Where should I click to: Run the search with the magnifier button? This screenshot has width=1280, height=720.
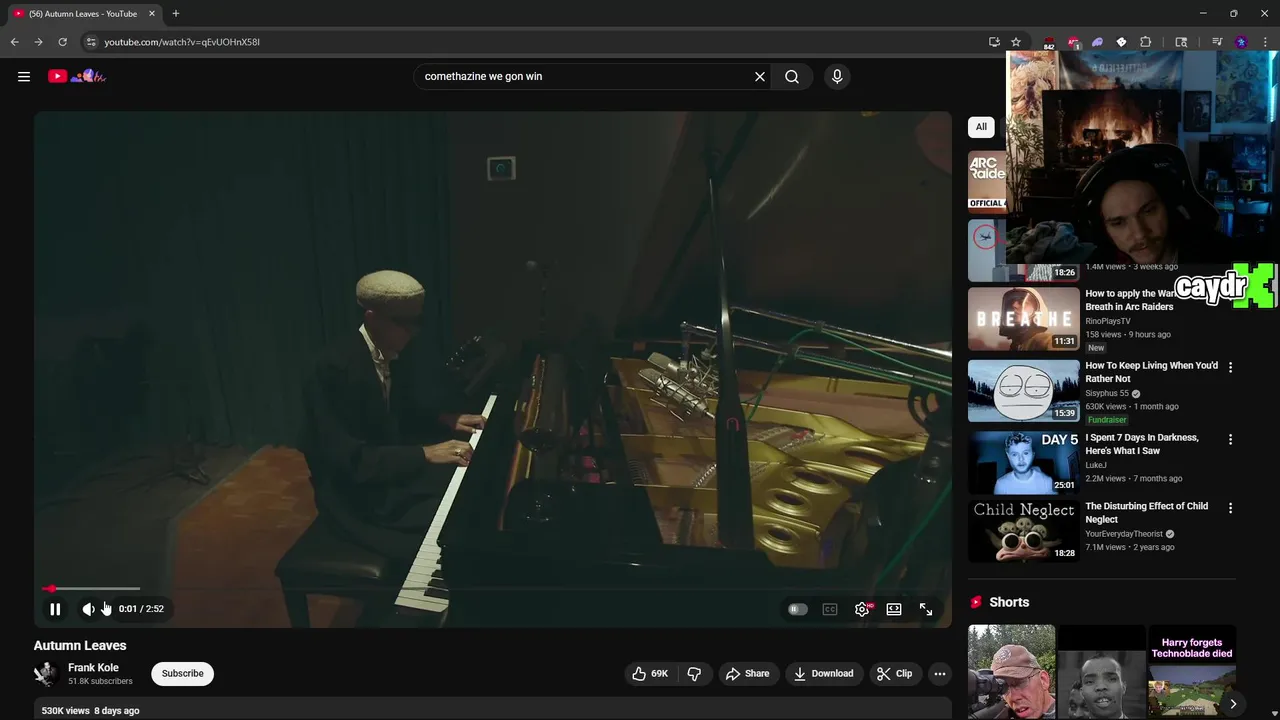click(x=792, y=76)
